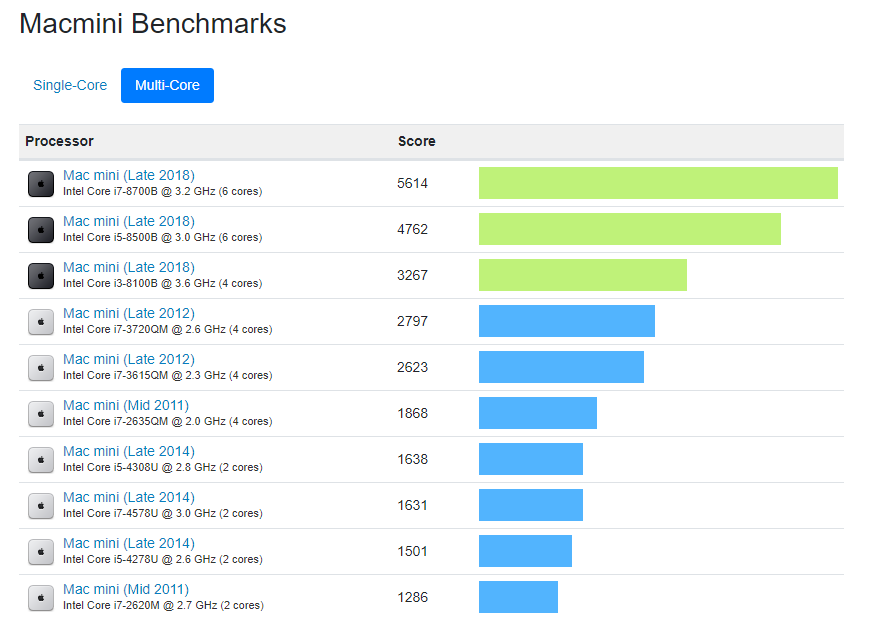Click the score value 1286

(412, 597)
